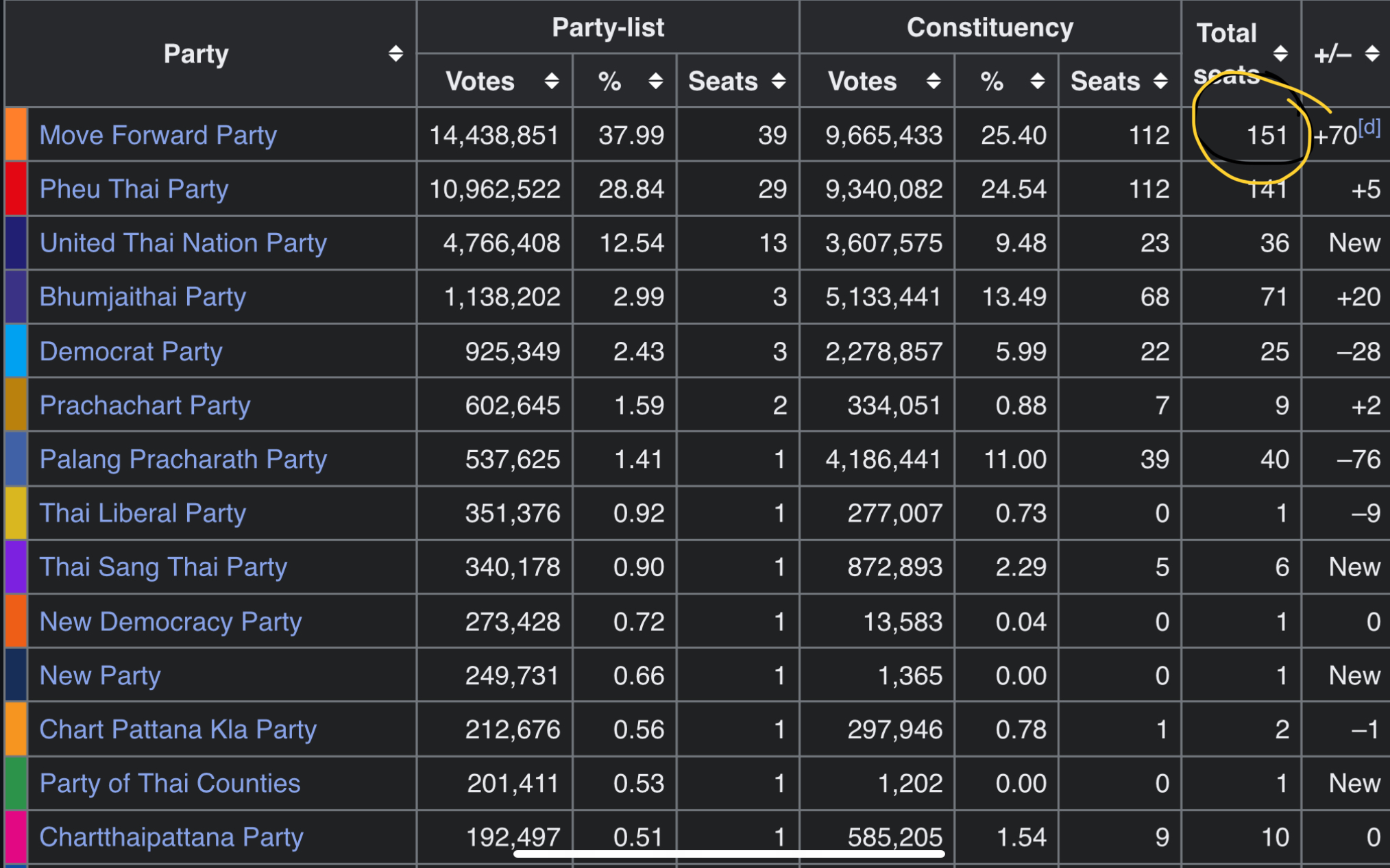Screen dimensions: 1390x868
Task: Open the Move Forward Party link
Action: (158, 135)
